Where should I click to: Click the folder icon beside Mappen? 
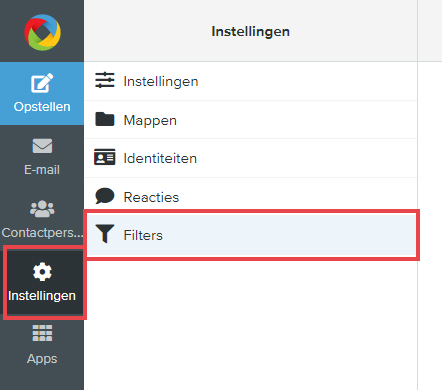(x=105, y=119)
